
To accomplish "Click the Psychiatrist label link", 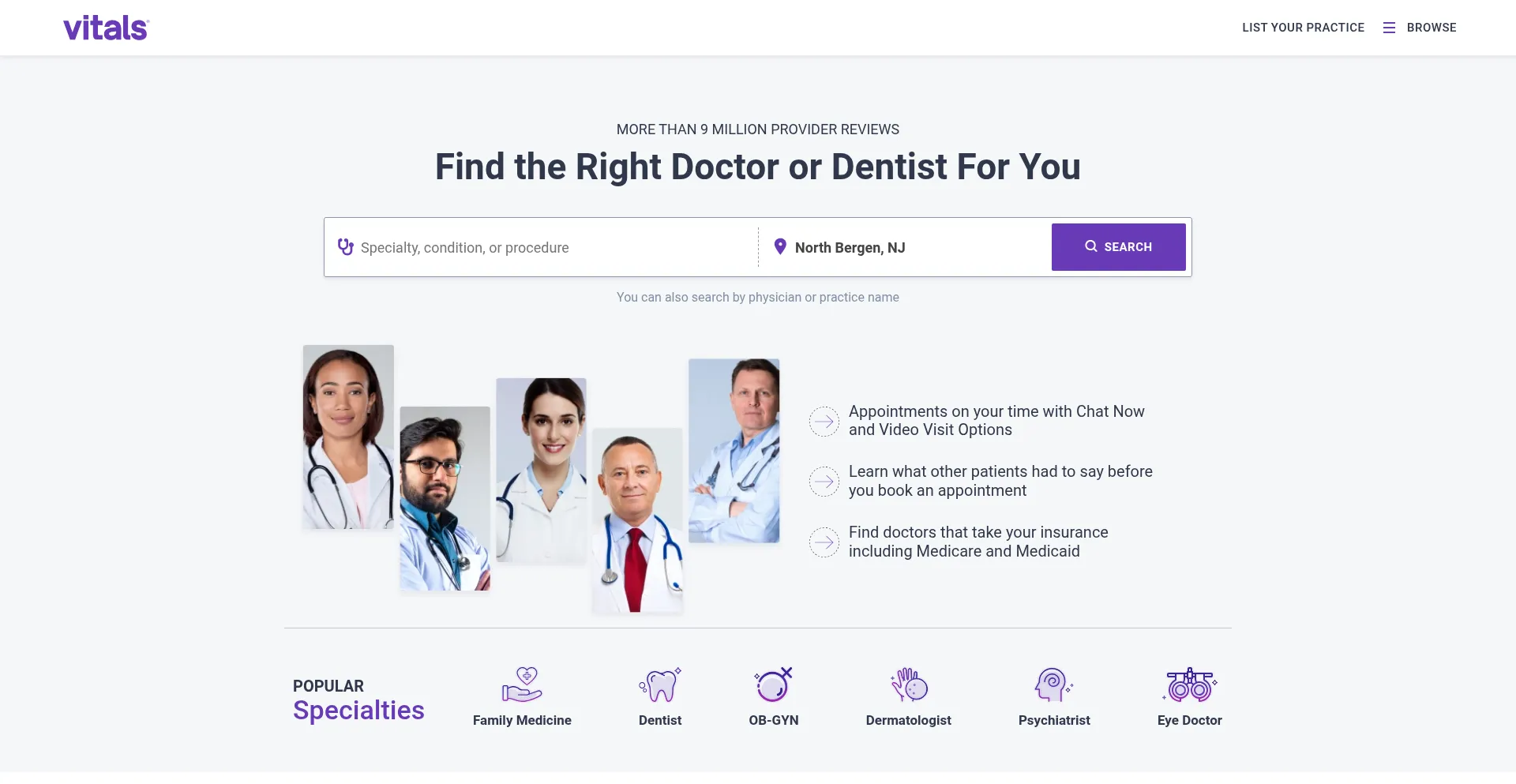I will [1054, 720].
